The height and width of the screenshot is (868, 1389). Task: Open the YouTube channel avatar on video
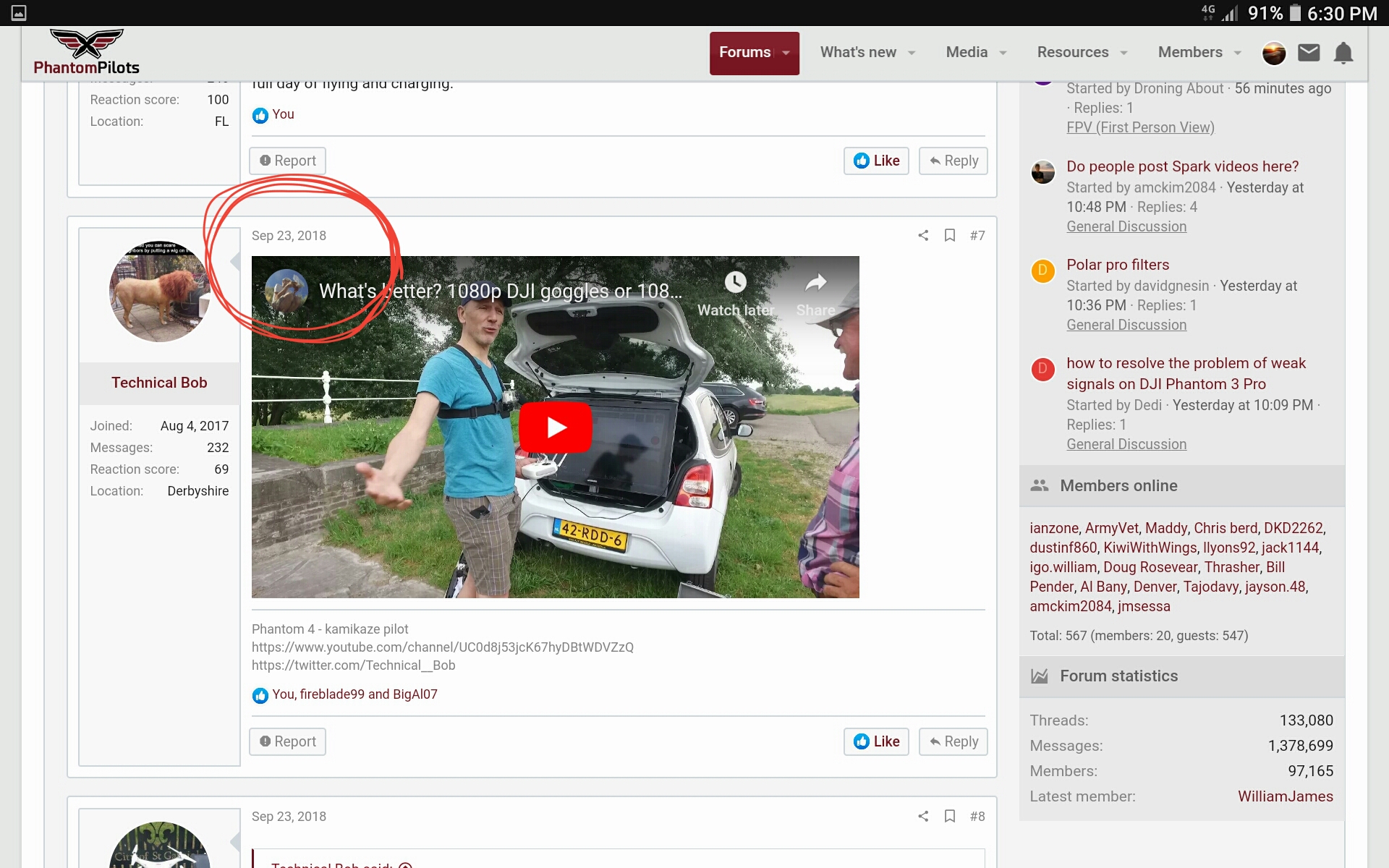click(286, 291)
